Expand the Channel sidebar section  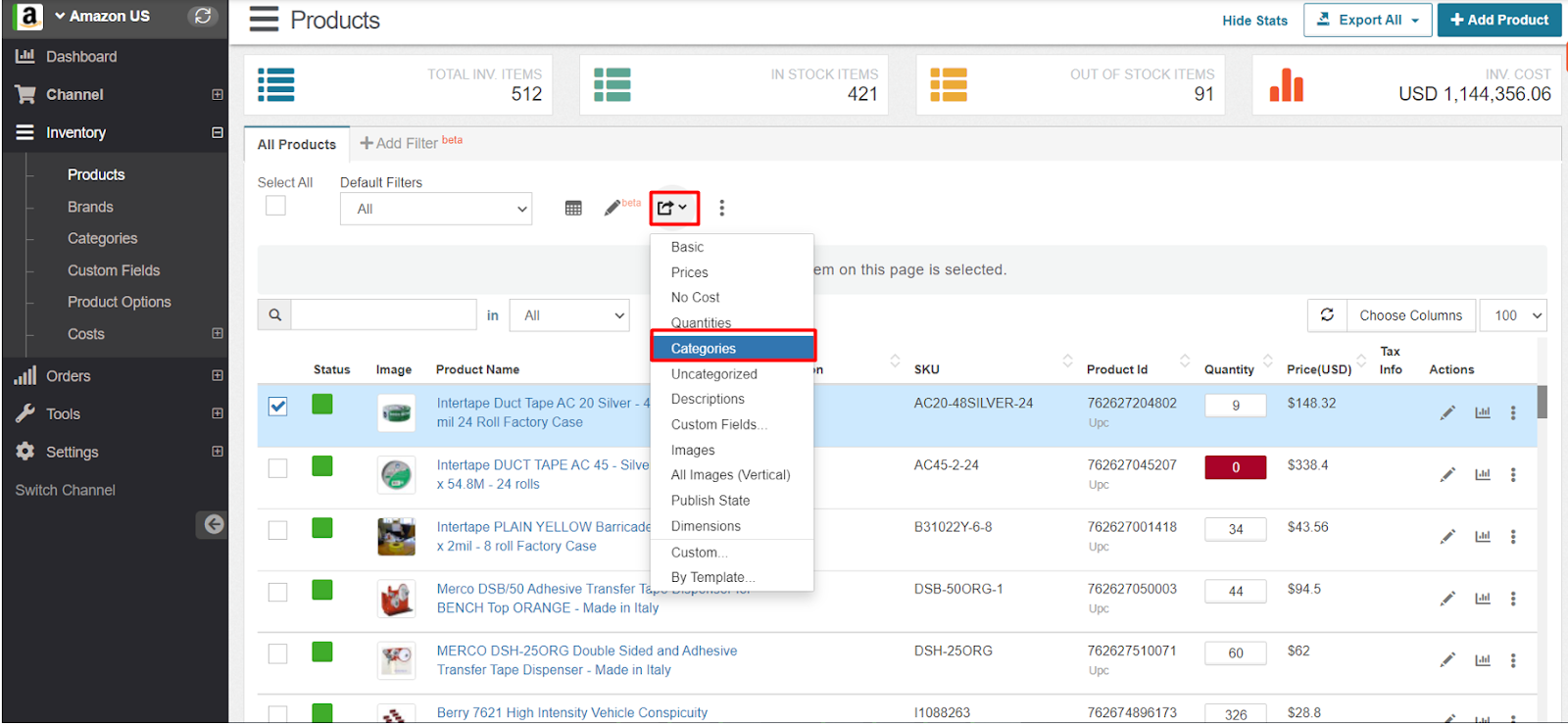click(x=218, y=94)
